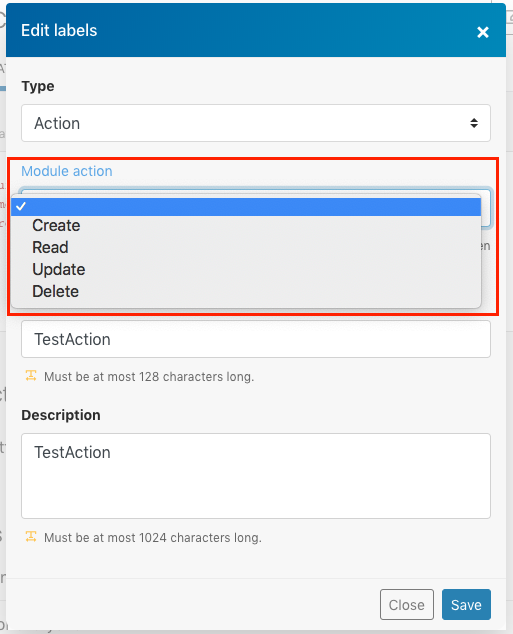
Task: Click the text-length icon beside 1024 characters hint
Action: coord(31,537)
